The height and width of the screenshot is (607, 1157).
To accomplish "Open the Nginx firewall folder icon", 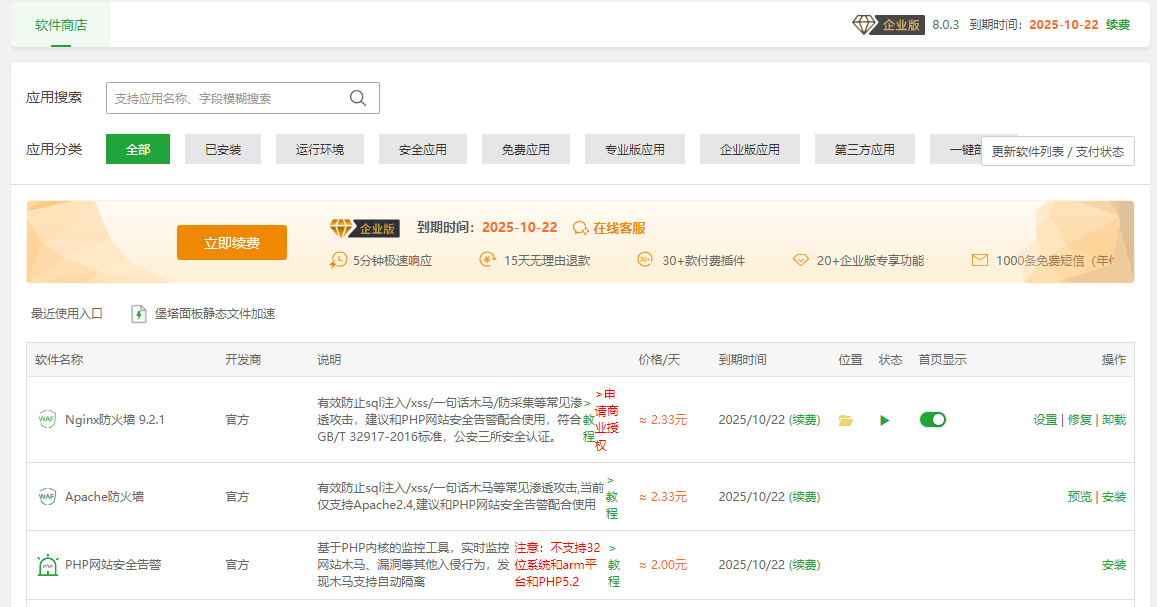I will tap(845, 420).
